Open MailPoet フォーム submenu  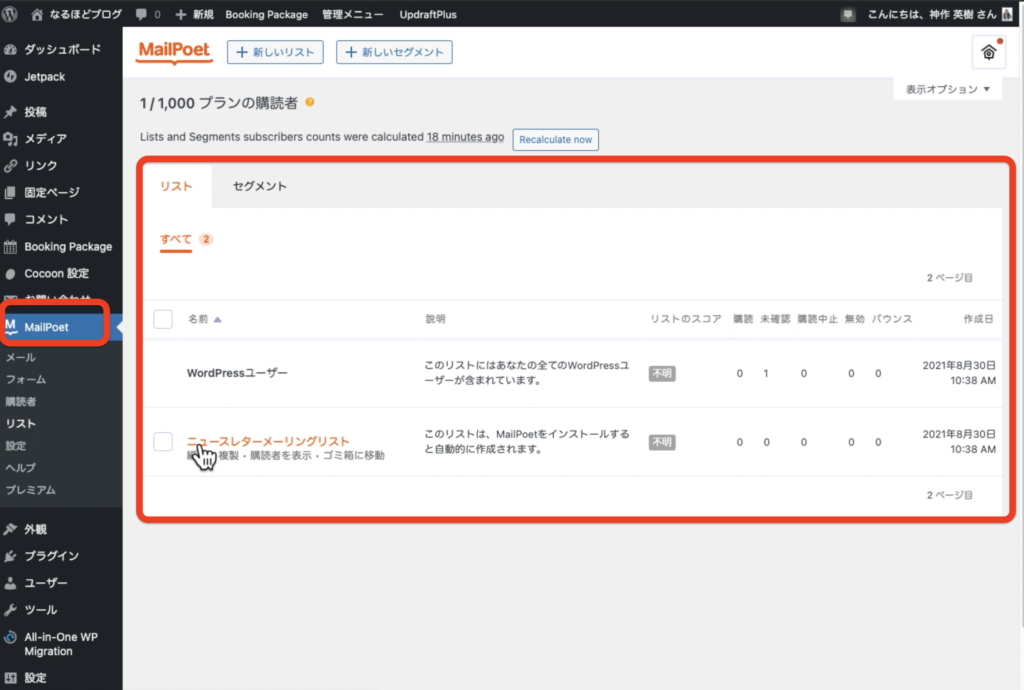click(25, 379)
